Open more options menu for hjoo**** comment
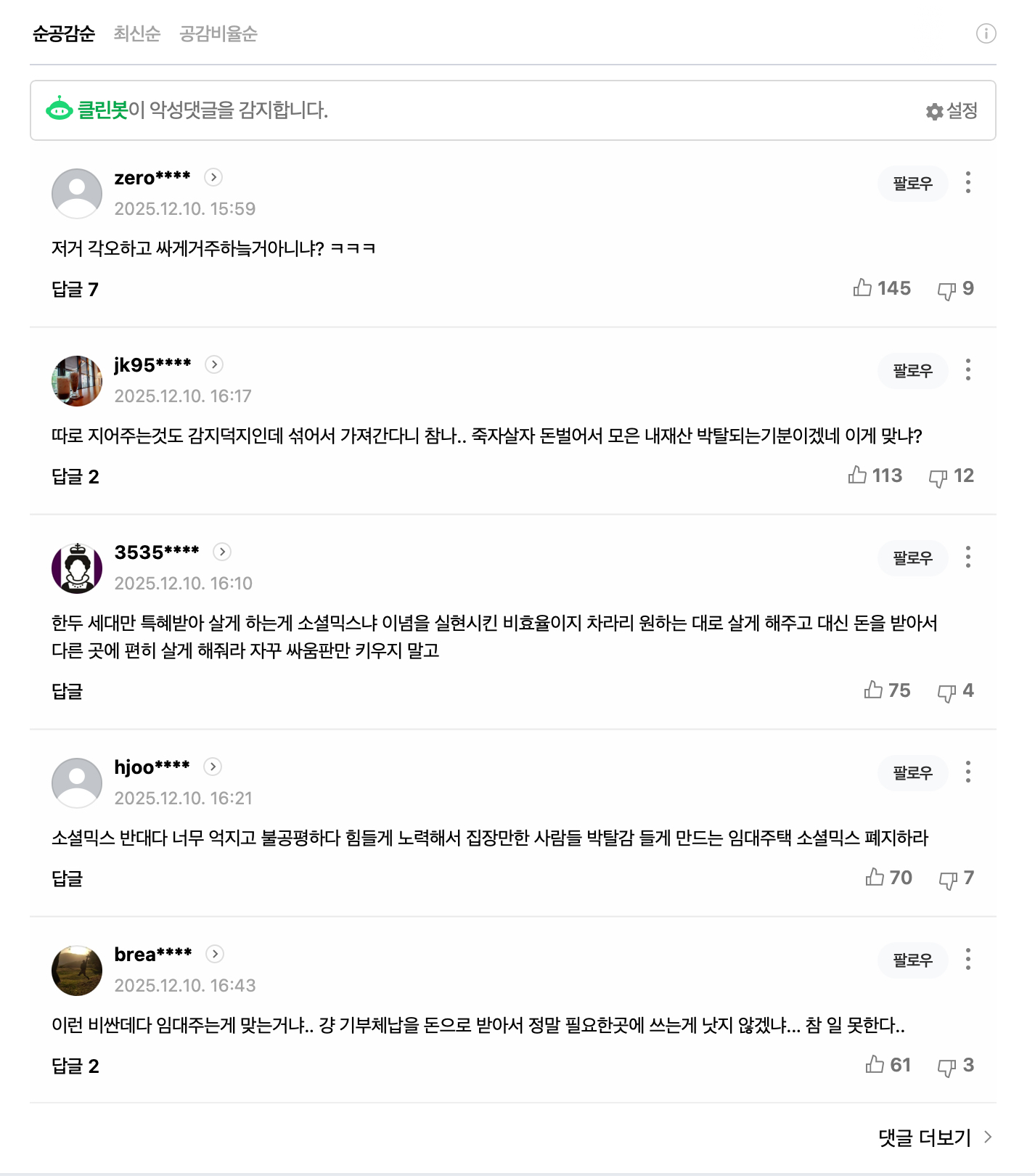This screenshot has width=1035, height=1176. tap(967, 772)
